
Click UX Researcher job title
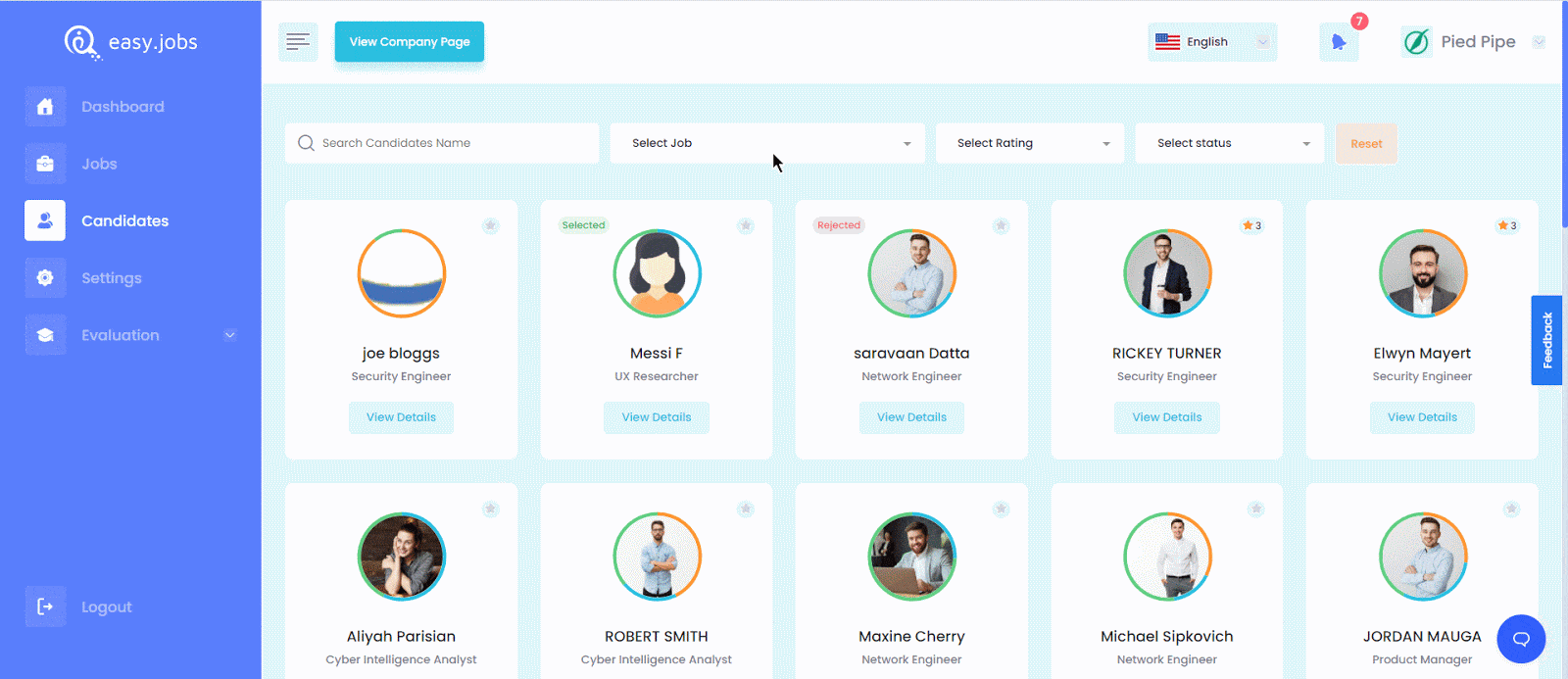[657, 376]
